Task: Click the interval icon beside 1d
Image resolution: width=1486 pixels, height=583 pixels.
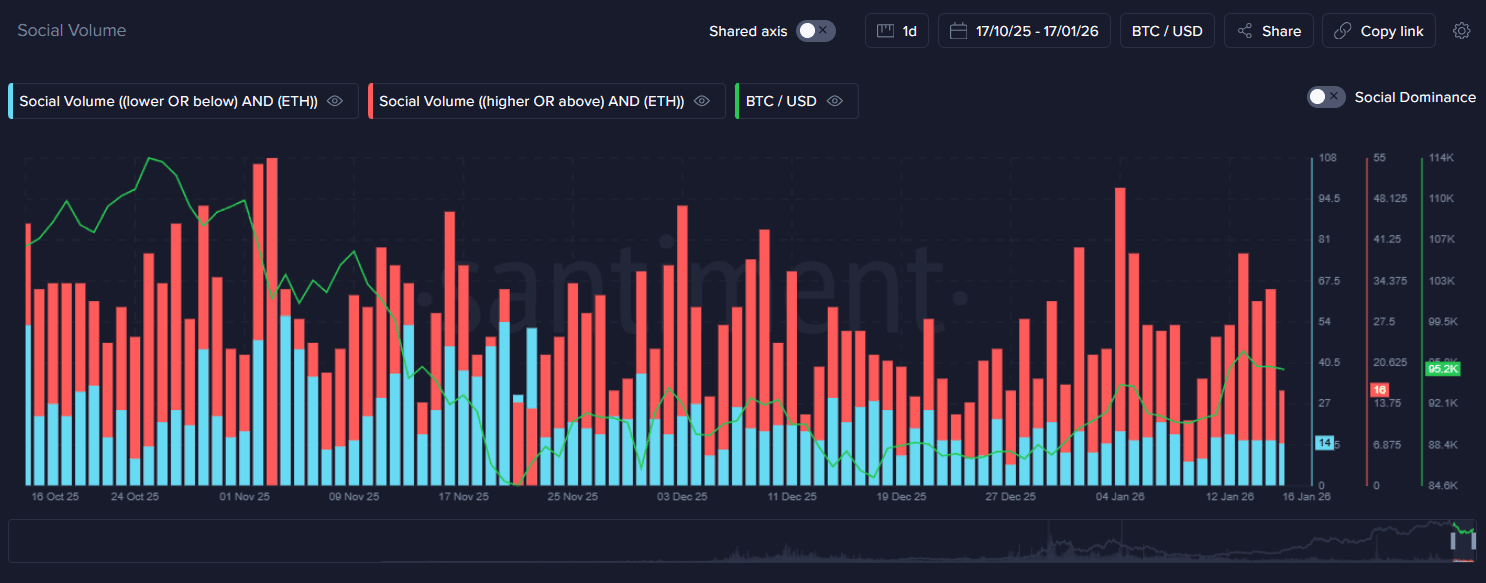Action: click(884, 31)
